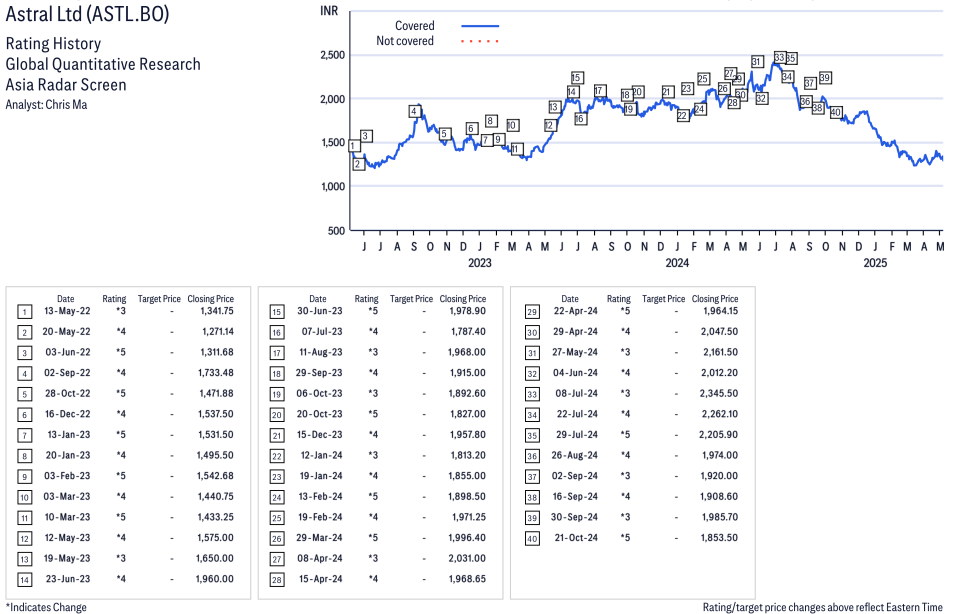Click chart marker 15 on the graph

pyautogui.click(x=577, y=77)
